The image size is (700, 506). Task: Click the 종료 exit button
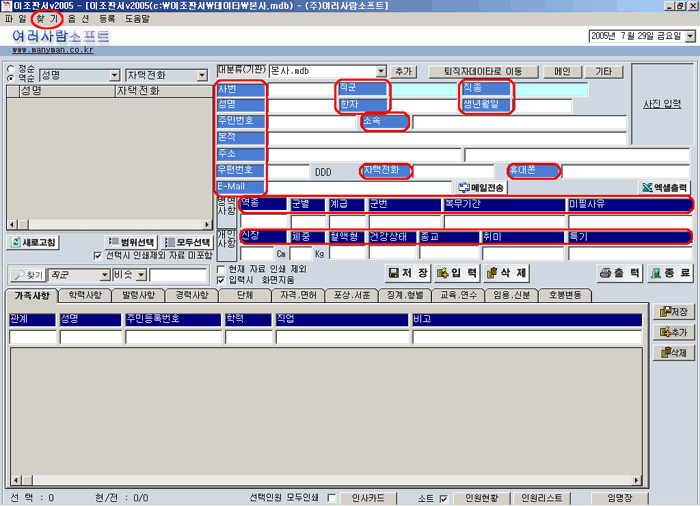coord(670,273)
